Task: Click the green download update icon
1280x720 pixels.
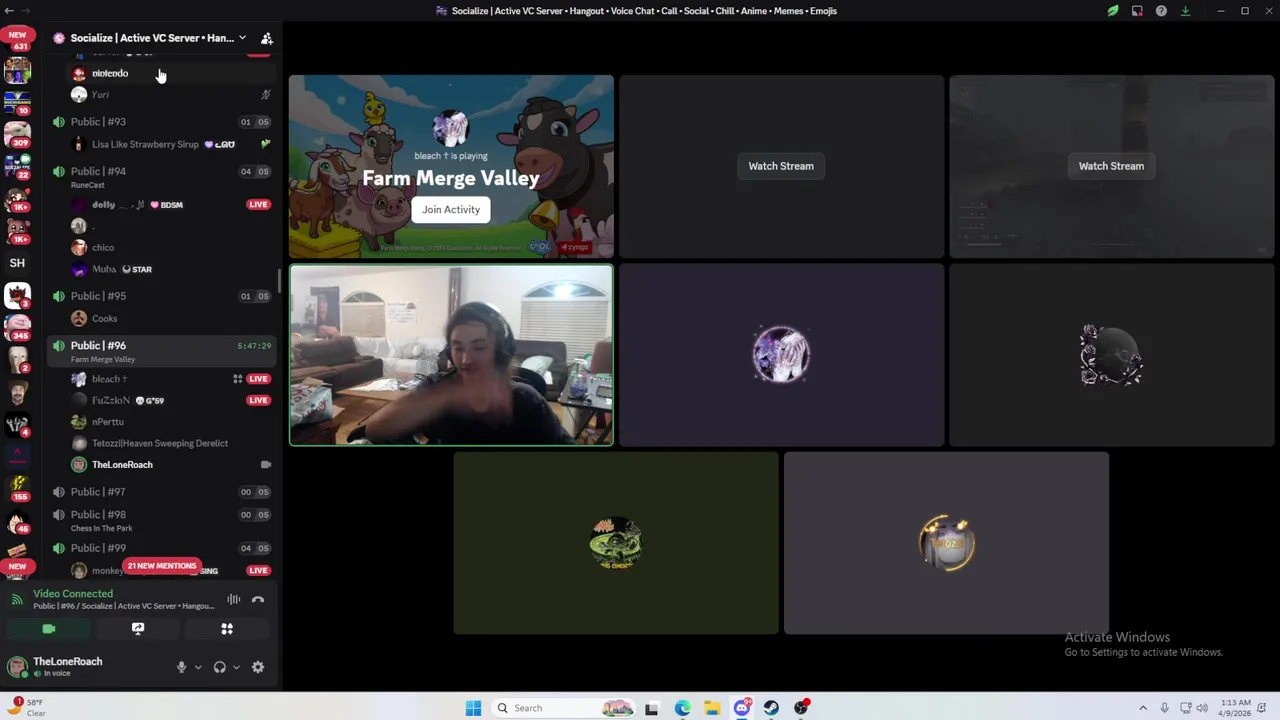Action: [x=1185, y=11]
